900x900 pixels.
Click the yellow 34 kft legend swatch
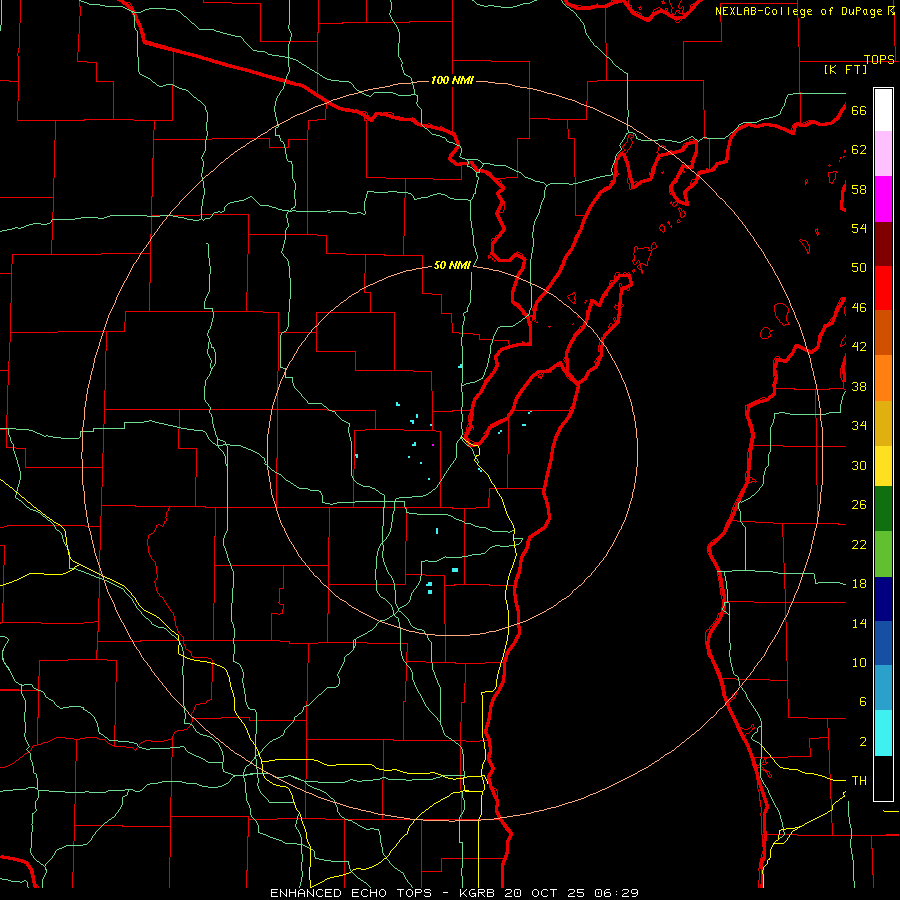point(883,465)
